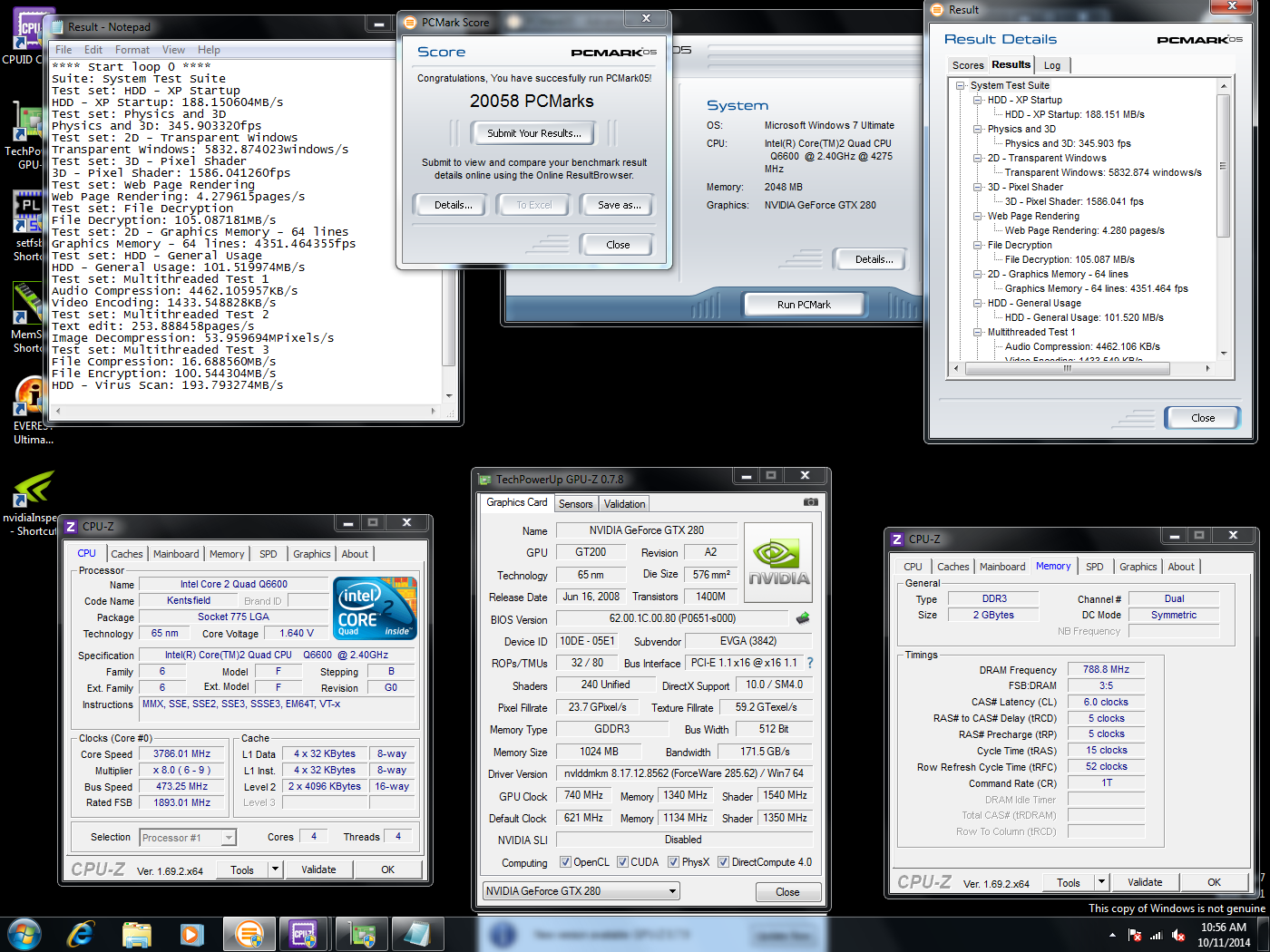Launch the MemSet desktop shortcut
The height and width of the screenshot is (952, 1270).
click(27, 304)
